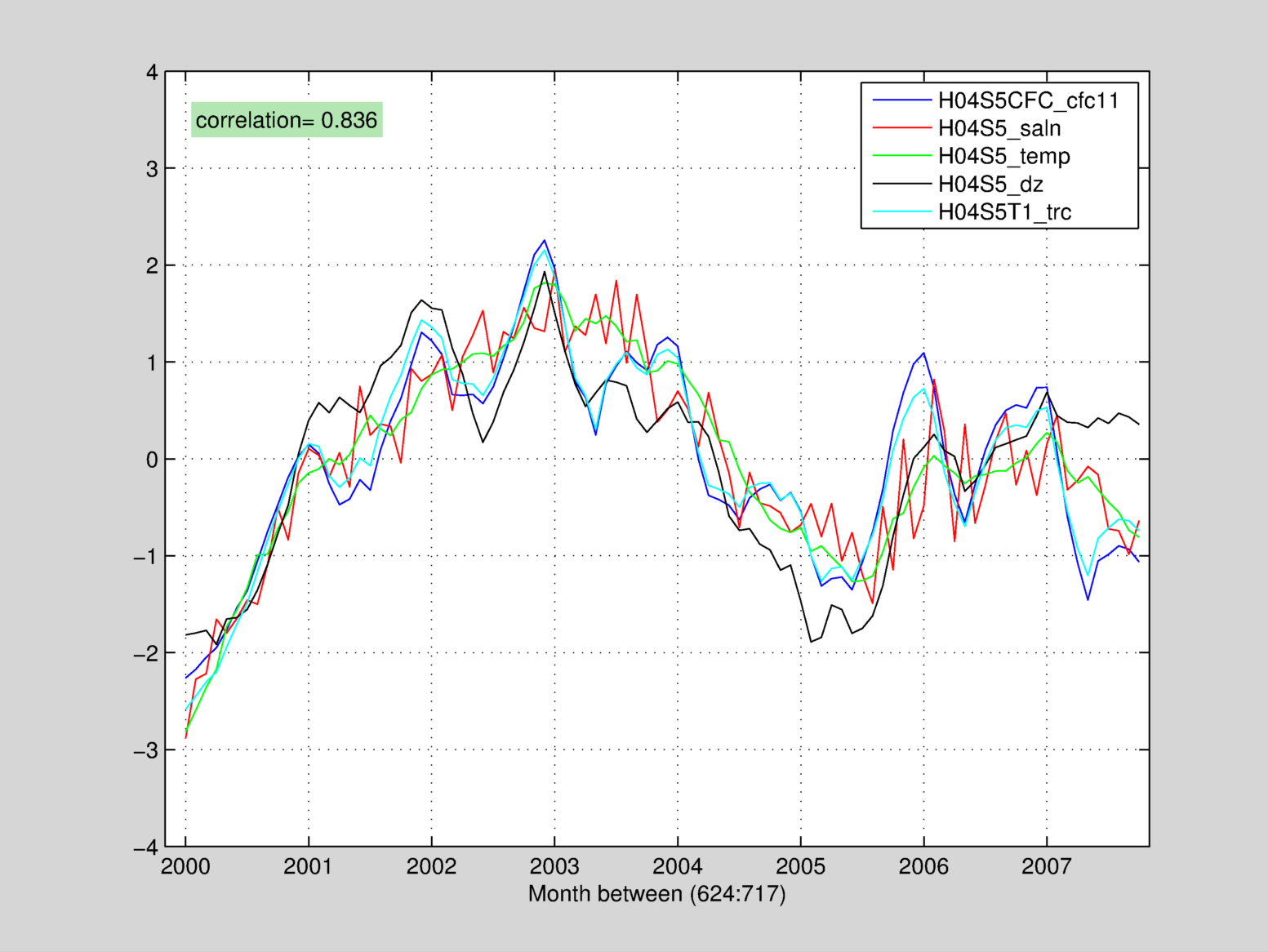Select the 2005 x-axis tick label
1268x952 pixels.
800,866
